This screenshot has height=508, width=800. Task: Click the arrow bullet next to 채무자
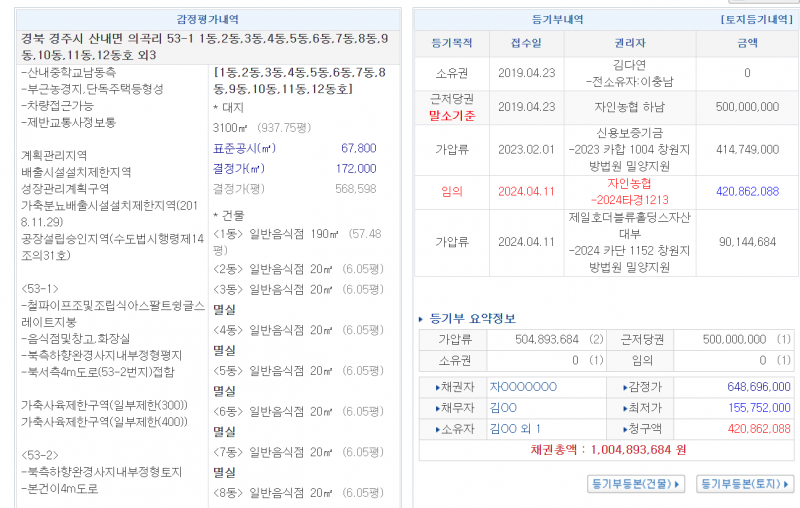(x=438, y=408)
